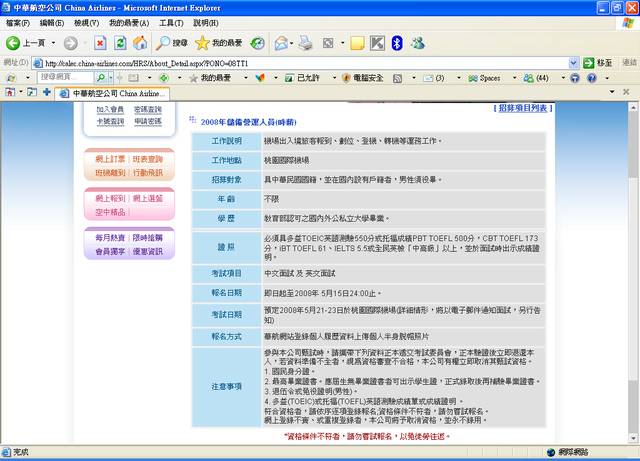
Task: Select the 中華航空公司 China Airline tab
Action: click(x=113, y=94)
